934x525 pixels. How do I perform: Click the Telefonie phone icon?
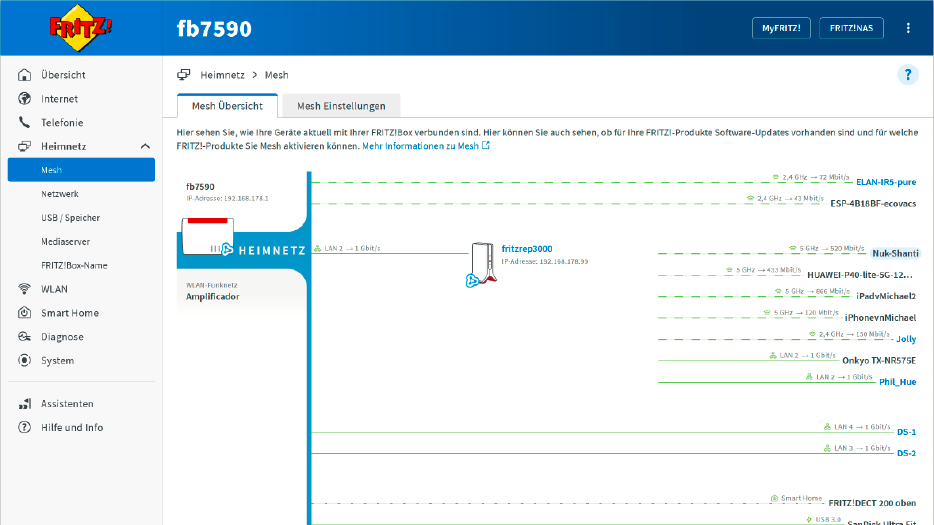click(x=24, y=122)
